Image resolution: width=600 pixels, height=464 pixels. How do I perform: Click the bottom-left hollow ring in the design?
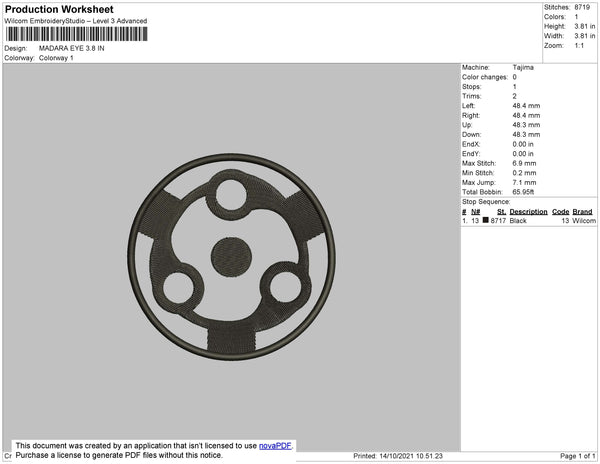[x=178, y=288]
